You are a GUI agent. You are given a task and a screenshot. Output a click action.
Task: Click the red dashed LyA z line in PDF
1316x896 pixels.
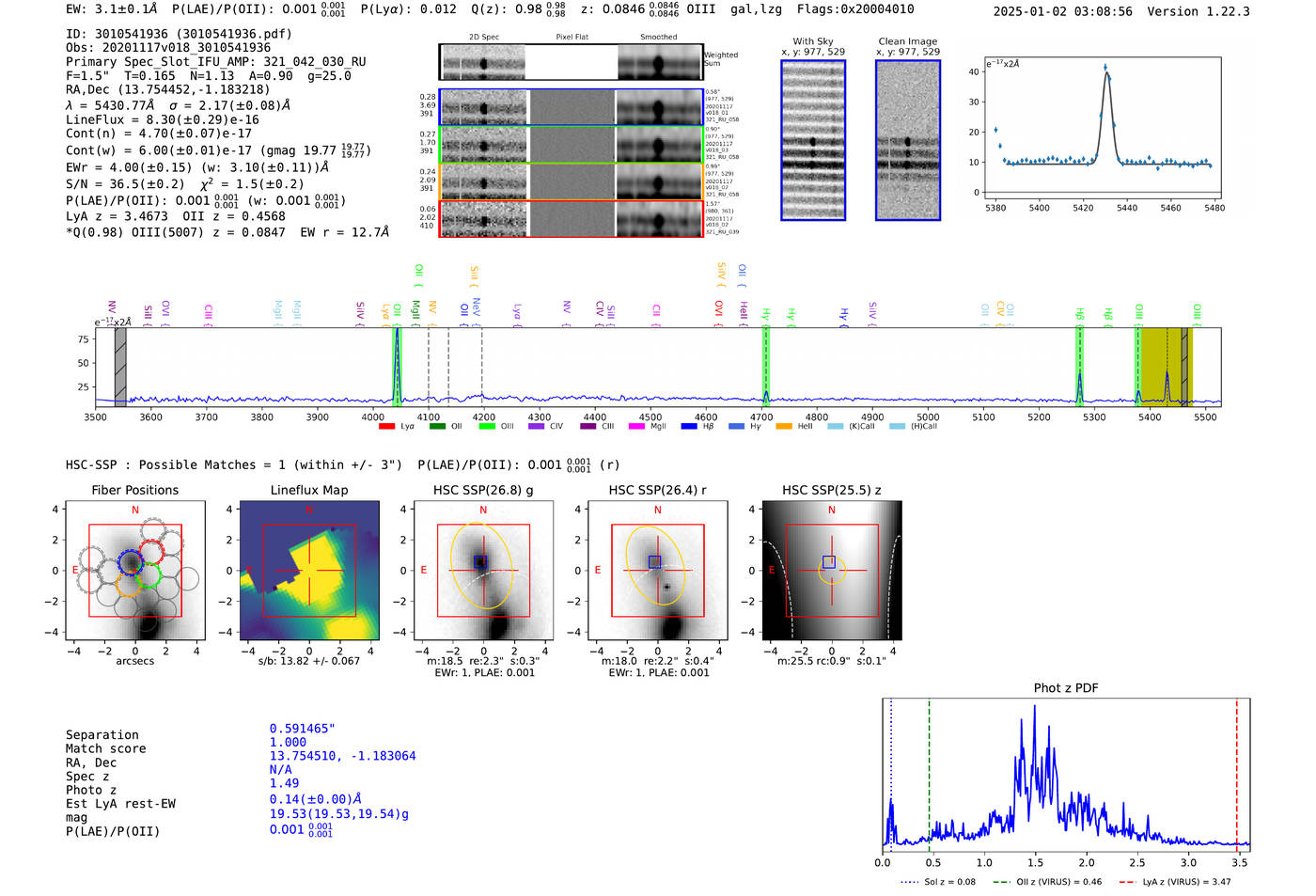(1237, 775)
